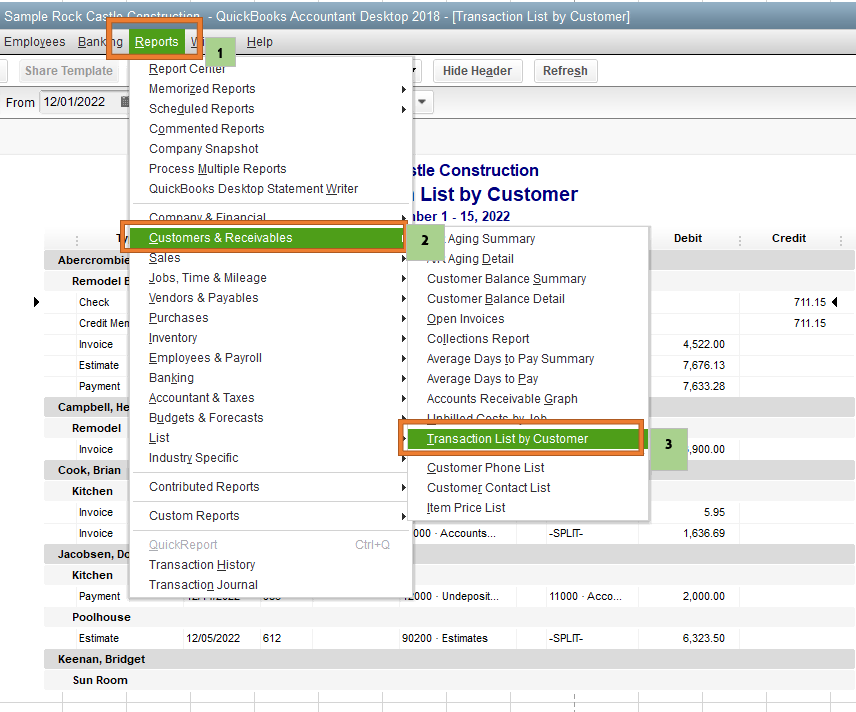The height and width of the screenshot is (712, 856).
Task: Click the Payment debit 2,000.00
Action: click(703, 596)
